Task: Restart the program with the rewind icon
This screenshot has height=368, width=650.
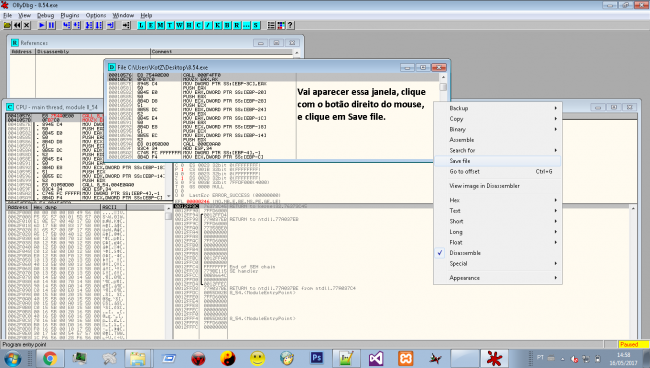Action: [x=17, y=25]
